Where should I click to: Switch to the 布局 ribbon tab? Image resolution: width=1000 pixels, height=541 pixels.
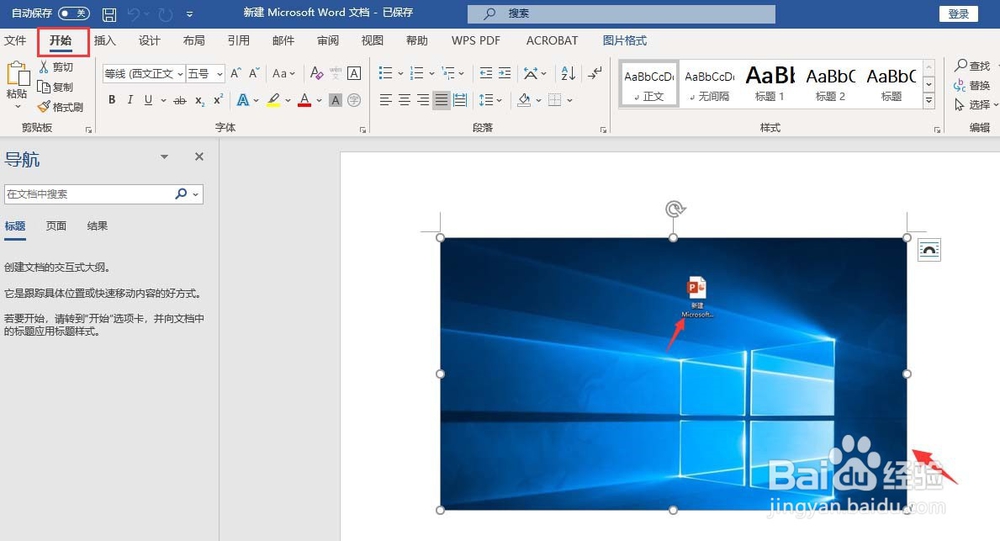coord(194,40)
